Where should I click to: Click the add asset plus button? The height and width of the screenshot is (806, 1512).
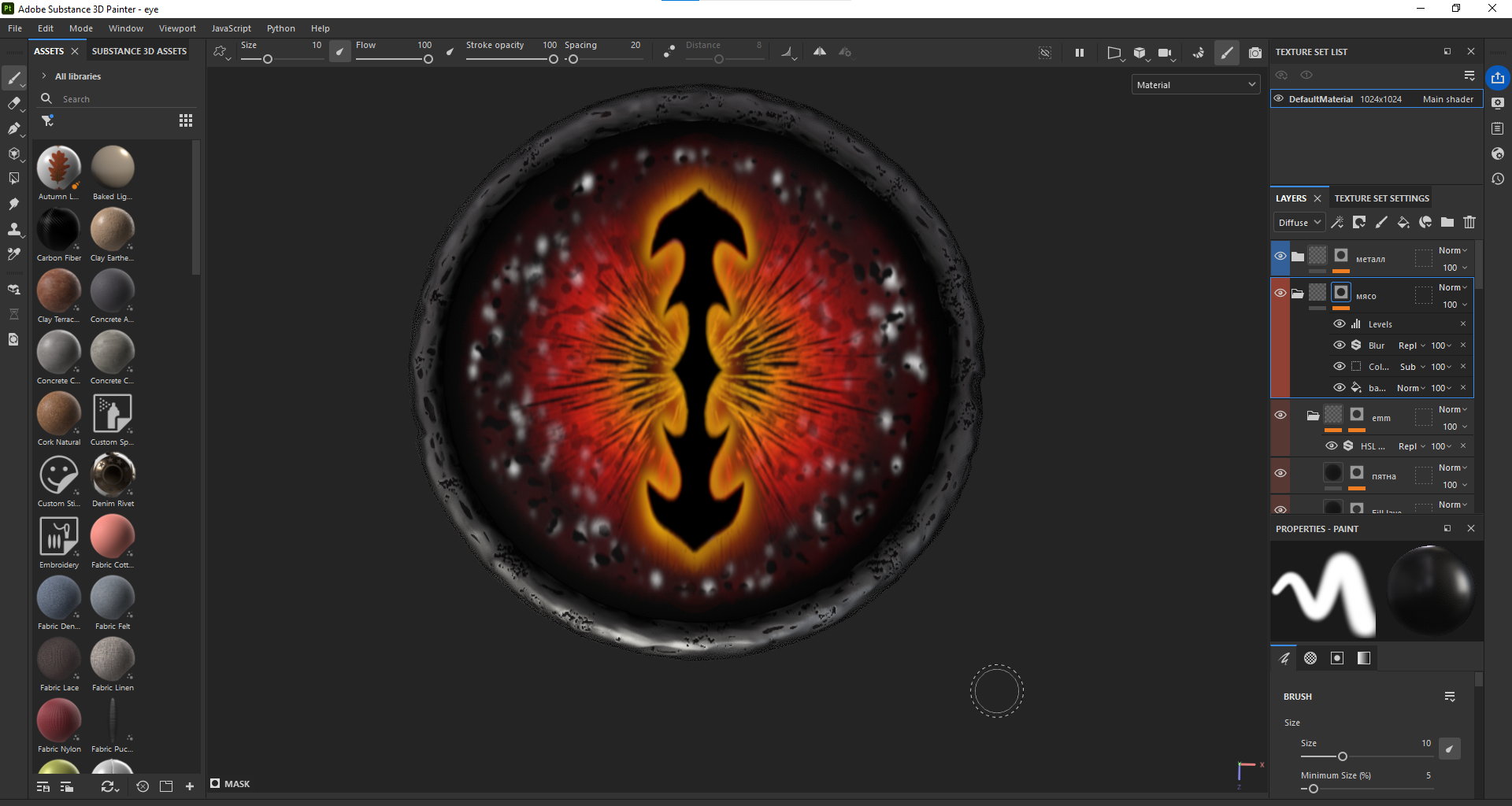[190, 786]
